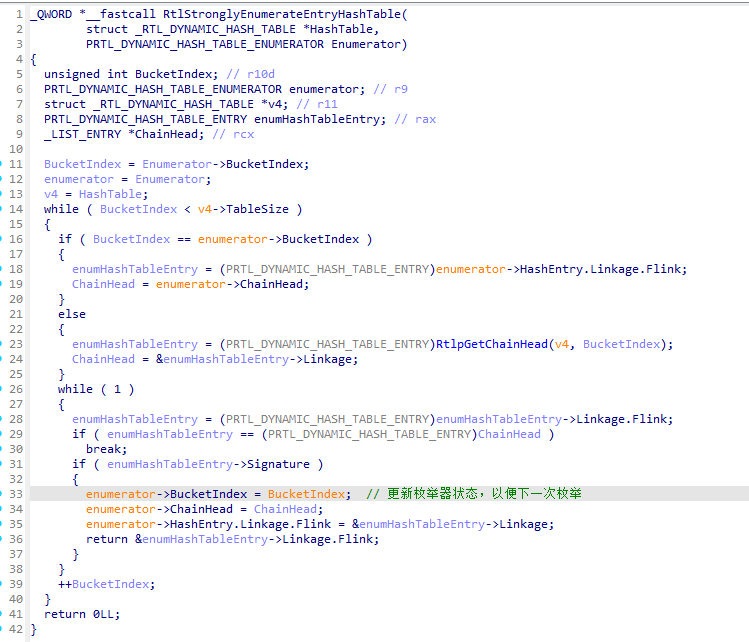749x642 pixels.
Task: Select HashEntry.Linkage.Flink on line 35
Action: click(x=250, y=524)
